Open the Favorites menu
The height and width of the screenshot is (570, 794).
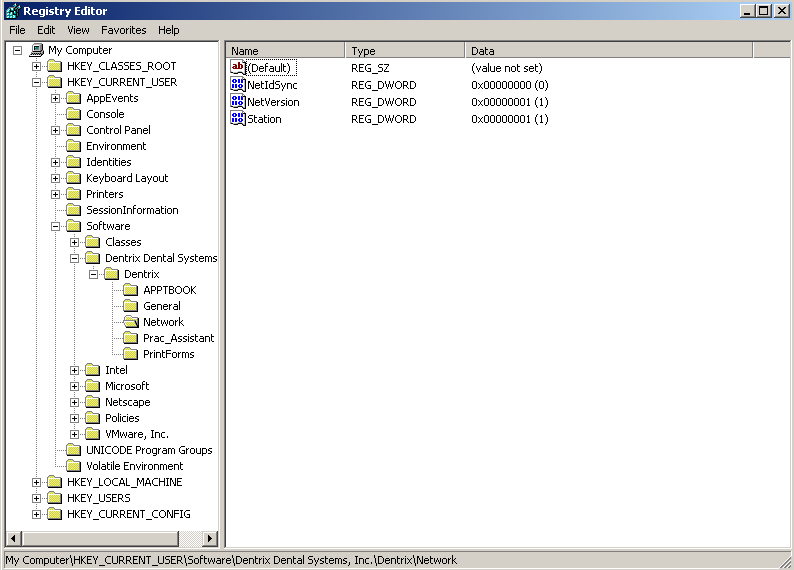(x=124, y=30)
